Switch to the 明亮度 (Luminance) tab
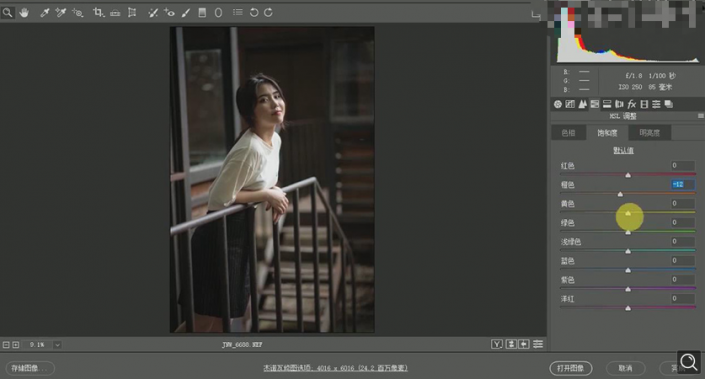This screenshot has width=705, height=379. (649, 133)
